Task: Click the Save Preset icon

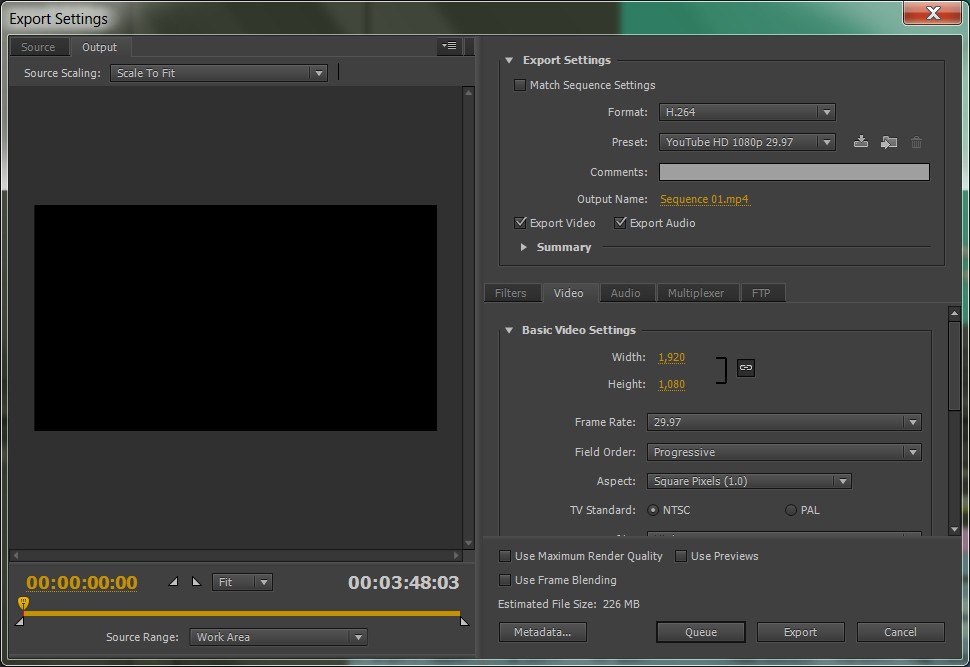Action: pyautogui.click(x=860, y=142)
